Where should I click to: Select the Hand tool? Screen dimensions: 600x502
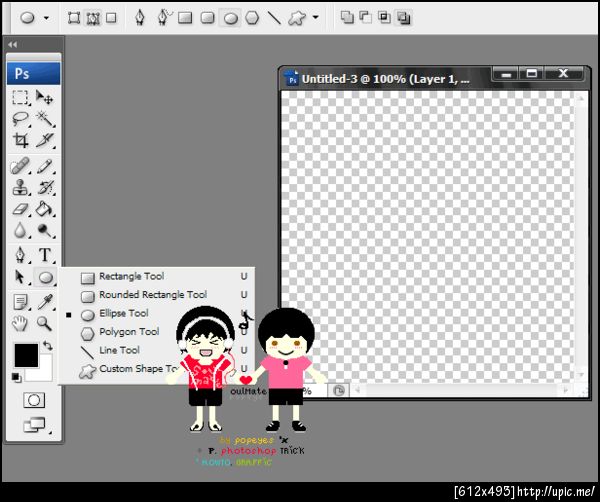click(20, 324)
